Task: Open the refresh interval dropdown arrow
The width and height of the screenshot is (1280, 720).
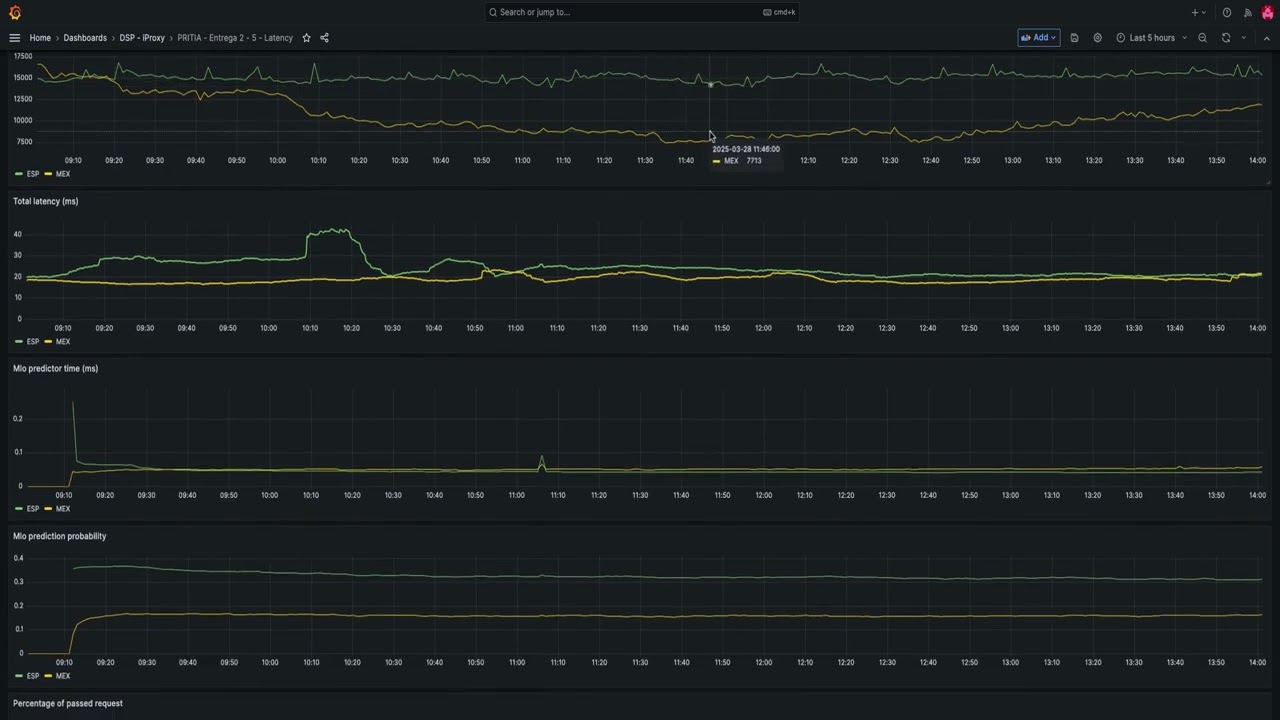Action: pos(1244,38)
